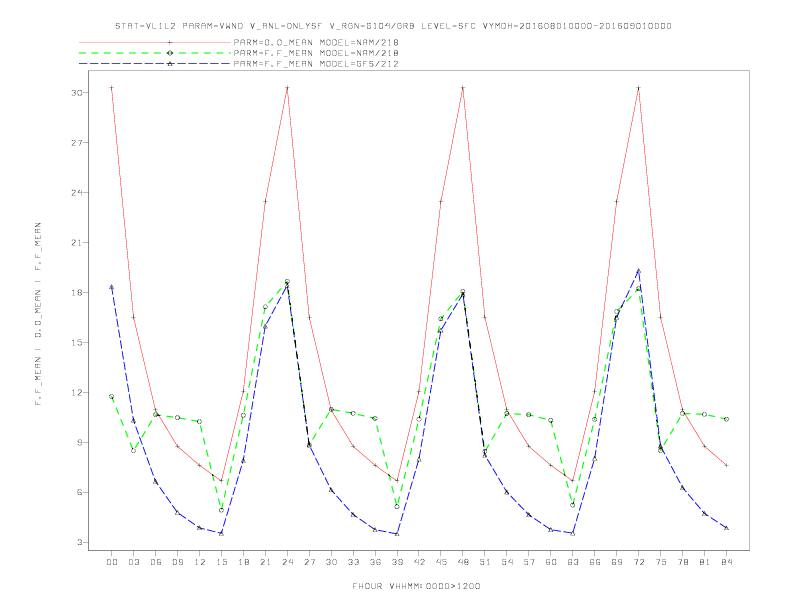Click the blue triangle marker at hour 00
The width and height of the screenshot is (792, 612).
[112, 287]
